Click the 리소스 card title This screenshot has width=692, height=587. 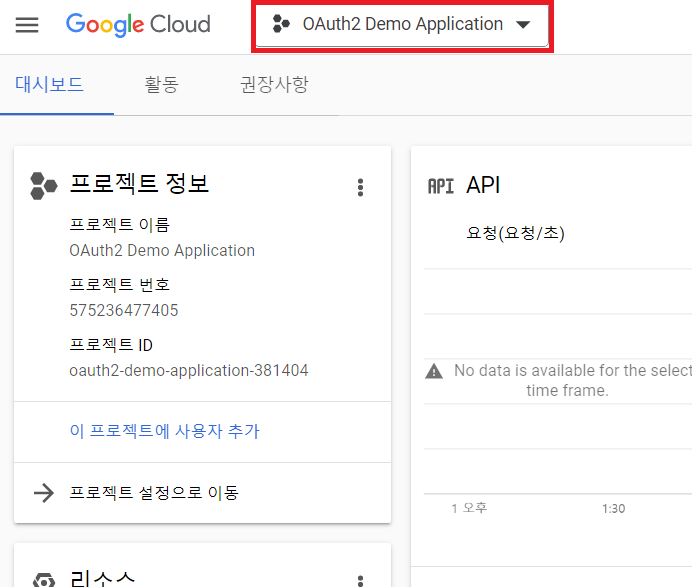click(102, 578)
